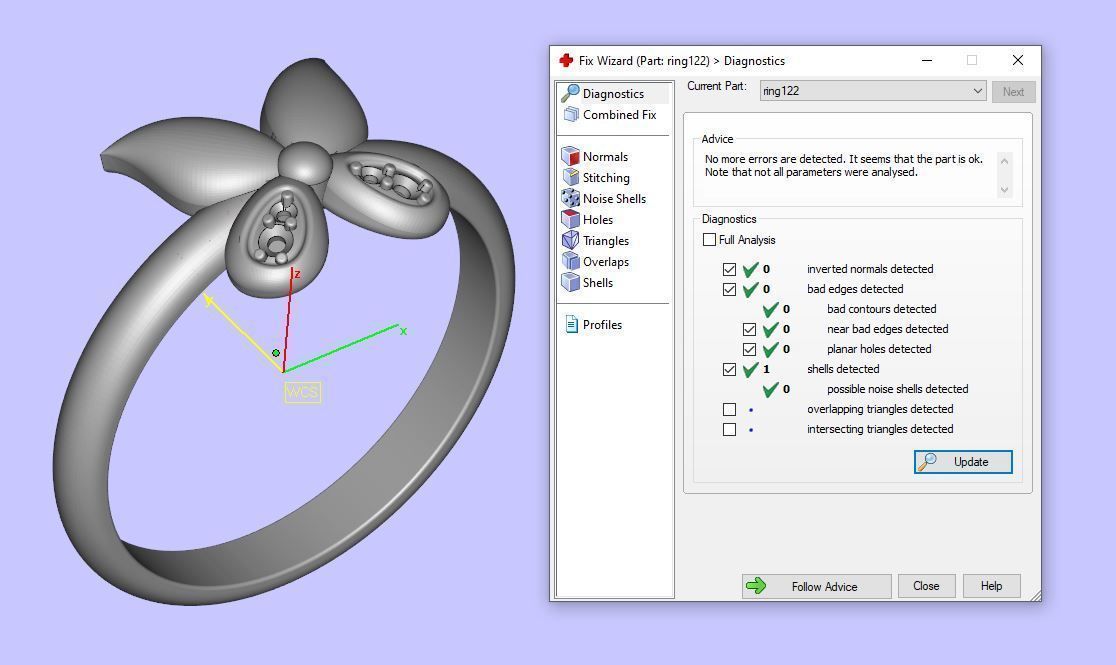Open the Current Part dropdown ring122
This screenshot has height=665, width=1116.
coord(873,90)
